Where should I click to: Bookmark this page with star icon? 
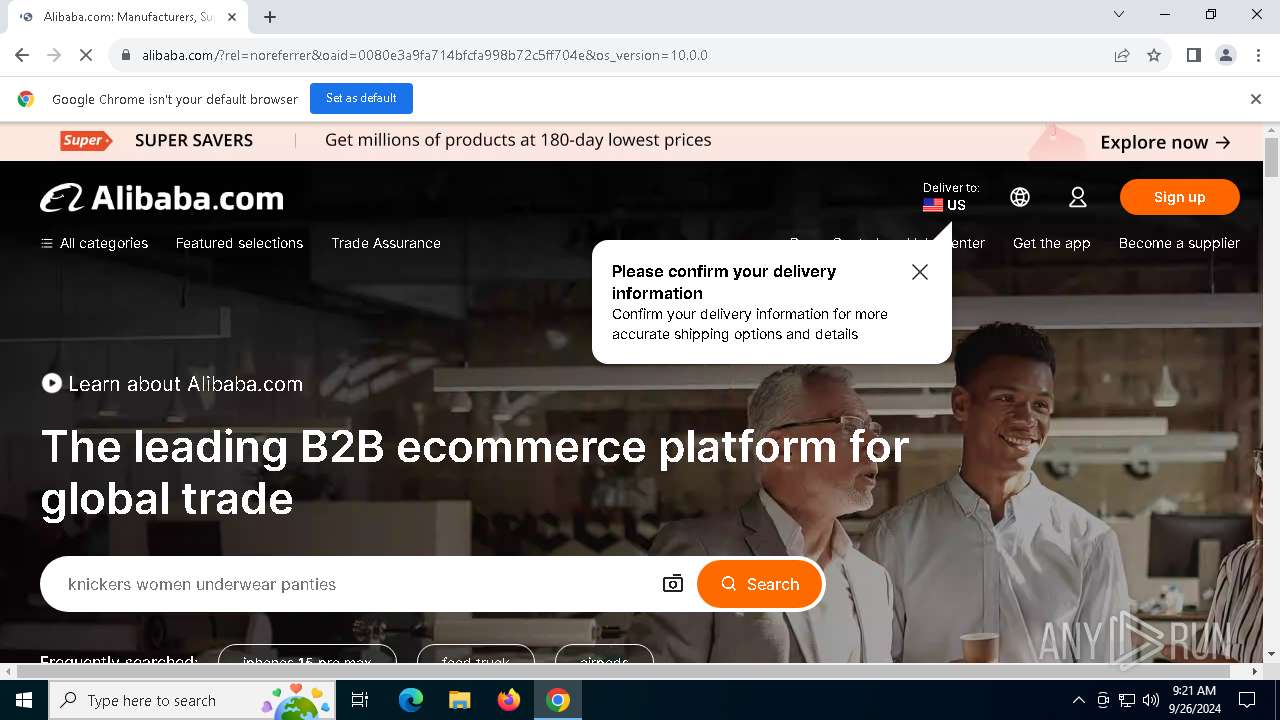click(x=1154, y=55)
